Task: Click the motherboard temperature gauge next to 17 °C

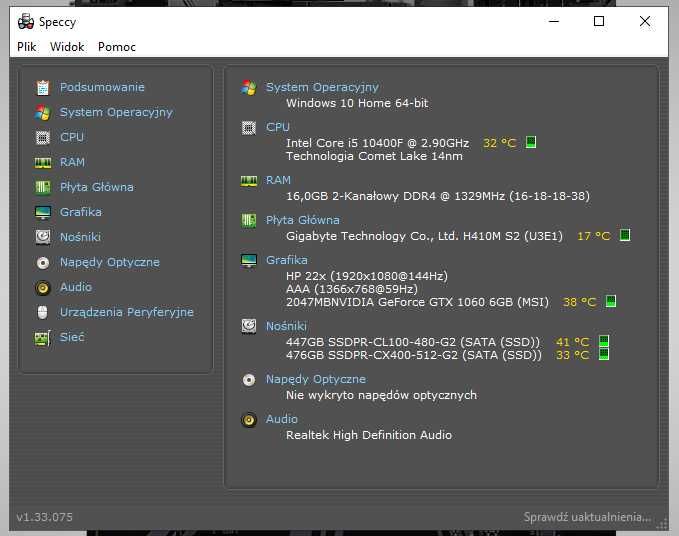Action: (625, 235)
